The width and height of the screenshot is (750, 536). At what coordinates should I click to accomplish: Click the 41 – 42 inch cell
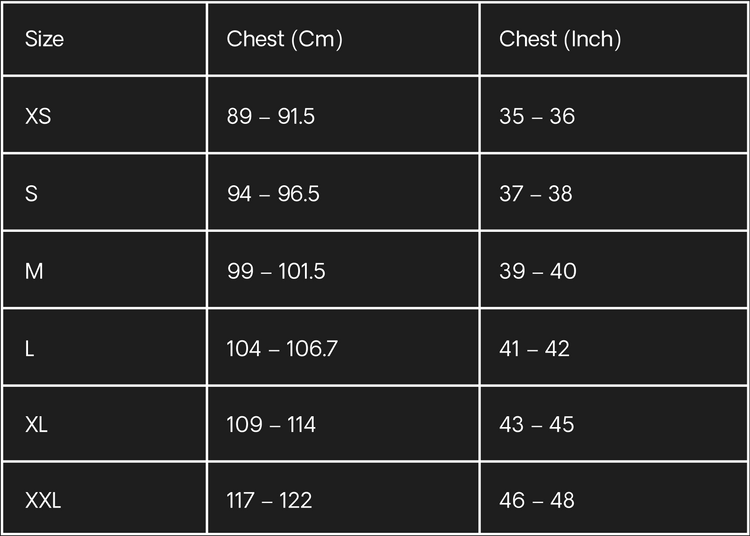click(x=534, y=348)
